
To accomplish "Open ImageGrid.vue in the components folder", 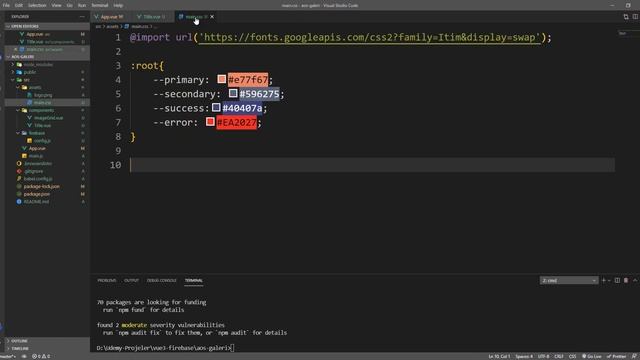I will tap(48, 118).
